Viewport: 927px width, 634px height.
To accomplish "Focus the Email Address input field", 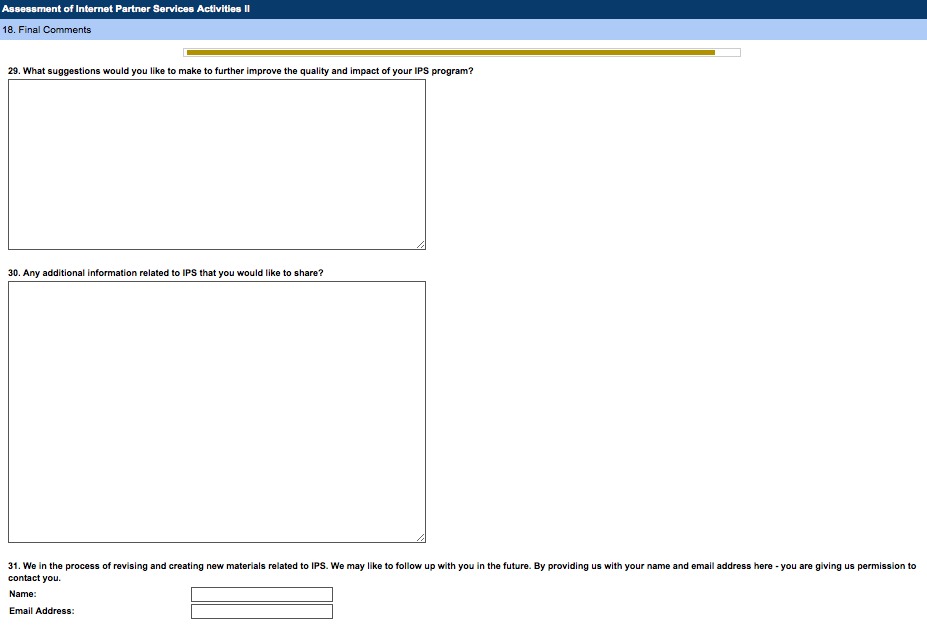I will pos(262,612).
